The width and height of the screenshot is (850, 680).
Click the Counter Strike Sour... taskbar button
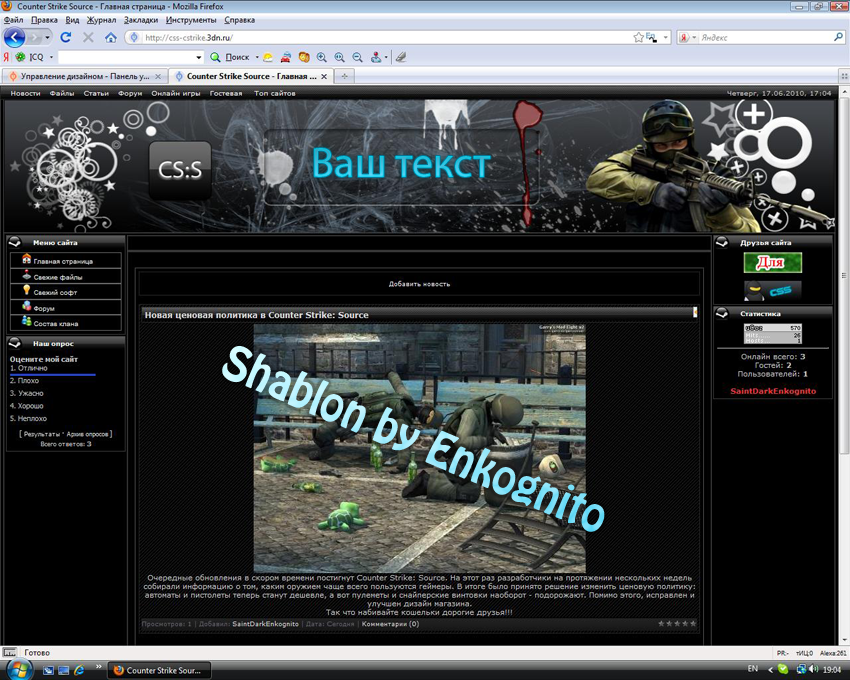click(159, 670)
